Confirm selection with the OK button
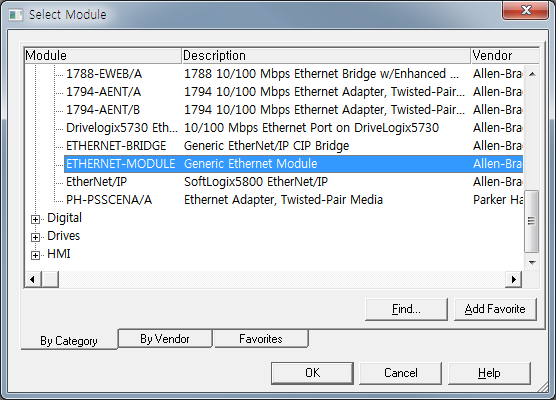This screenshot has width=556, height=400. pyautogui.click(x=312, y=373)
